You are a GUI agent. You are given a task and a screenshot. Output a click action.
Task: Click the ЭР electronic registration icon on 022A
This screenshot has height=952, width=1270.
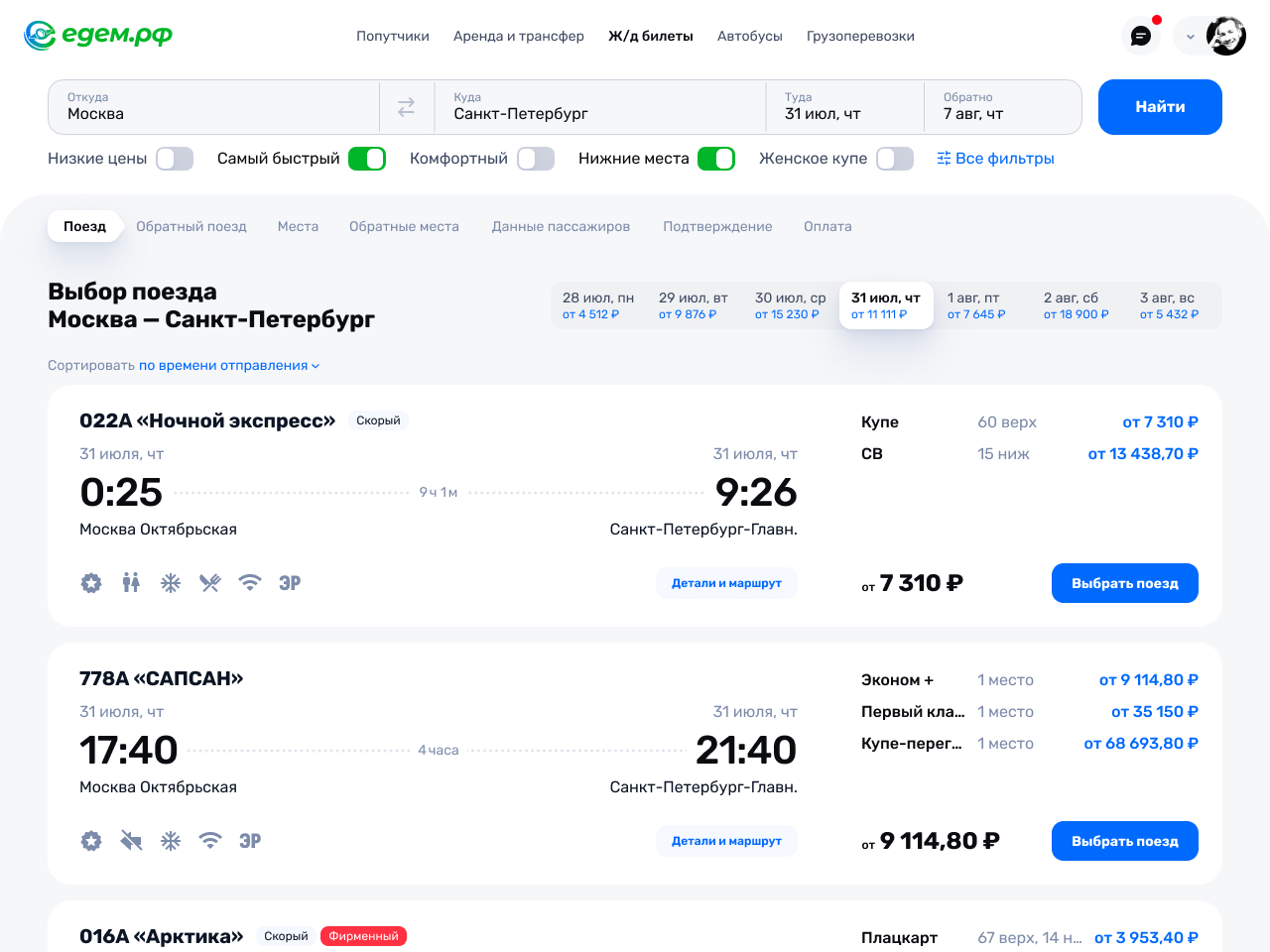click(x=290, y=582)
